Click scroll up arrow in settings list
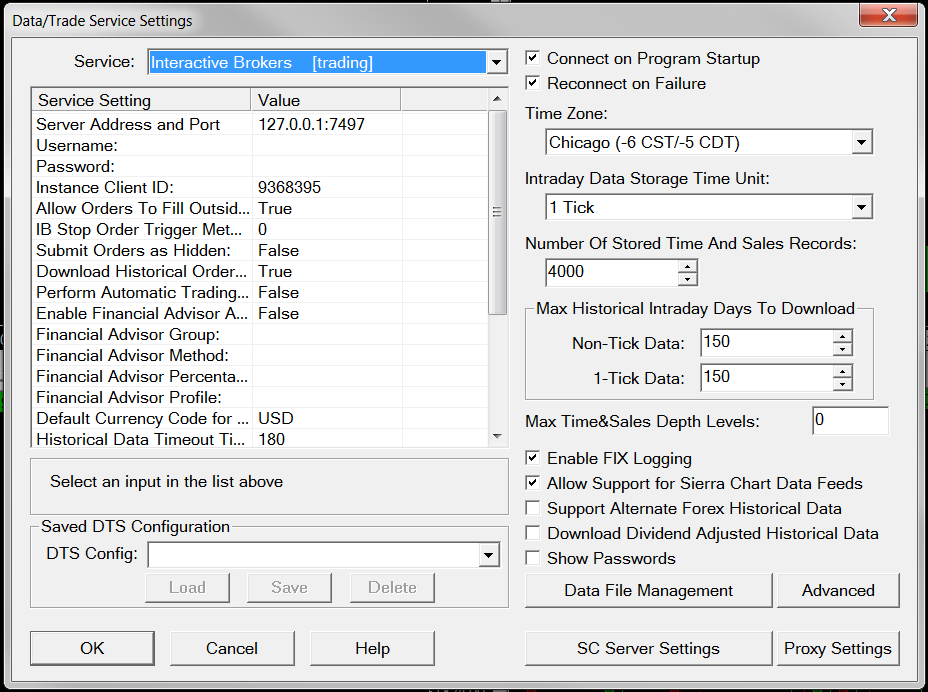Image resolution: width=928 pixels, height=692 pixels. (497, 99)
